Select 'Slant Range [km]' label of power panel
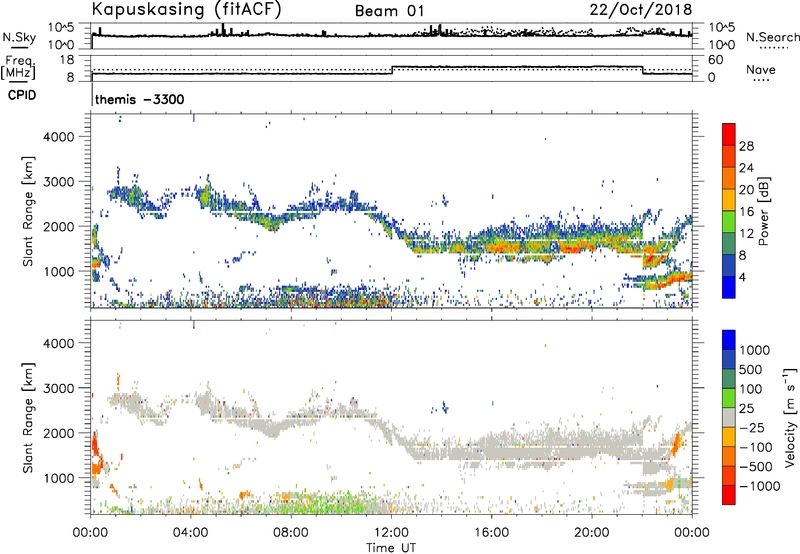 click(28, 211)
